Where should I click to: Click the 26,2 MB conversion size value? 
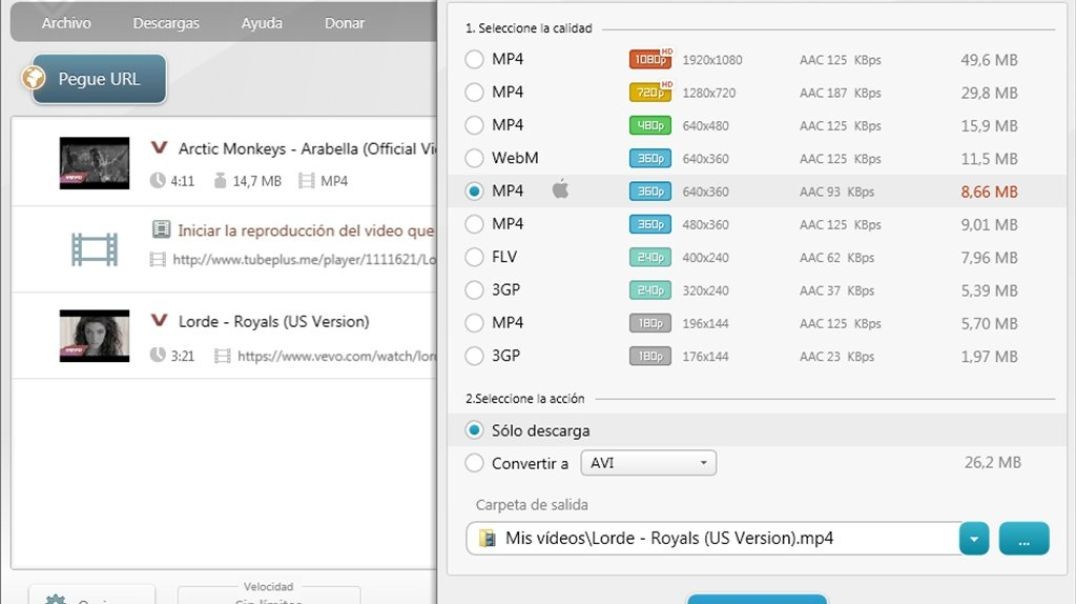pos(992,463)
